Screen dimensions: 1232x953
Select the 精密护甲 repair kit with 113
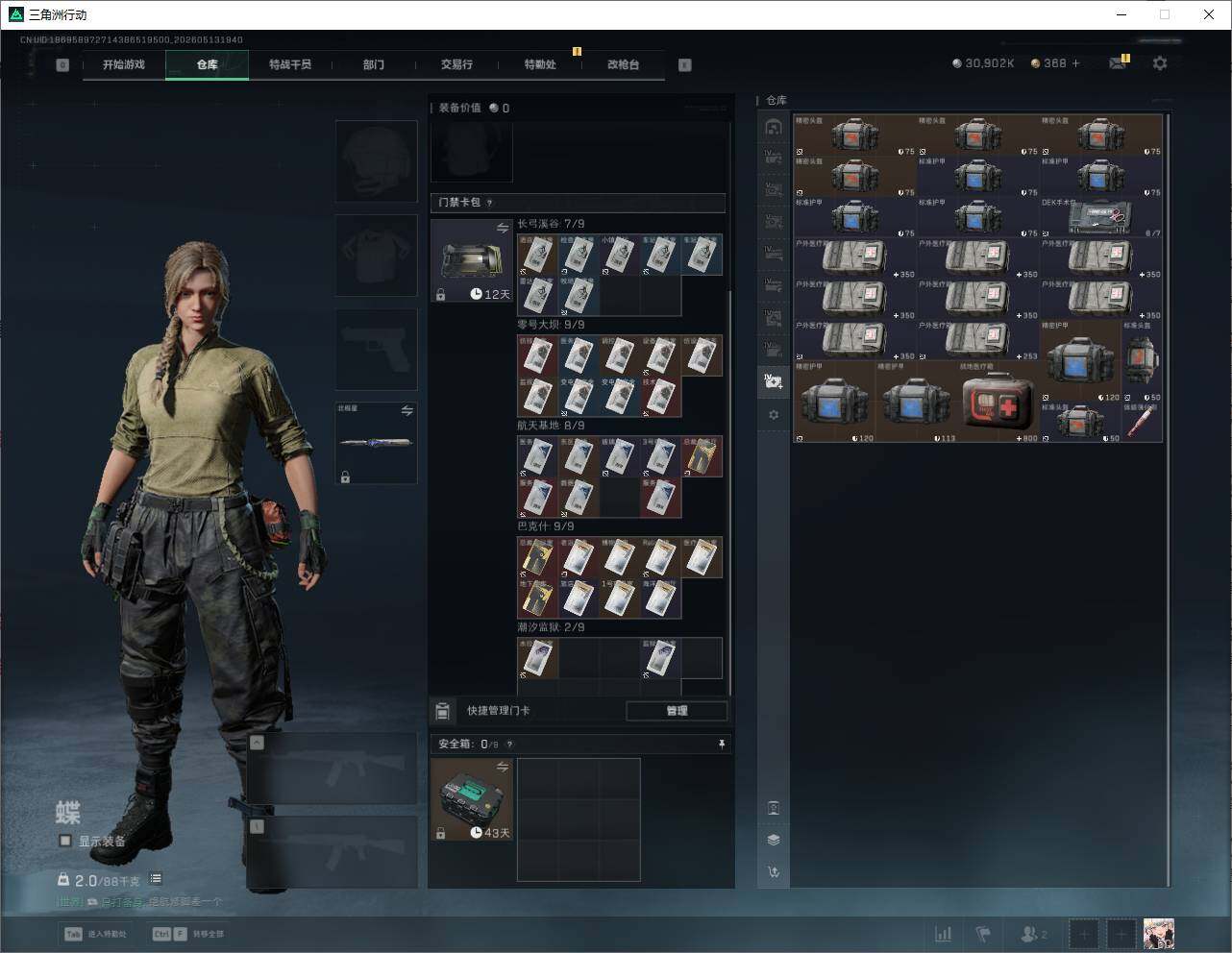[917, 402]
